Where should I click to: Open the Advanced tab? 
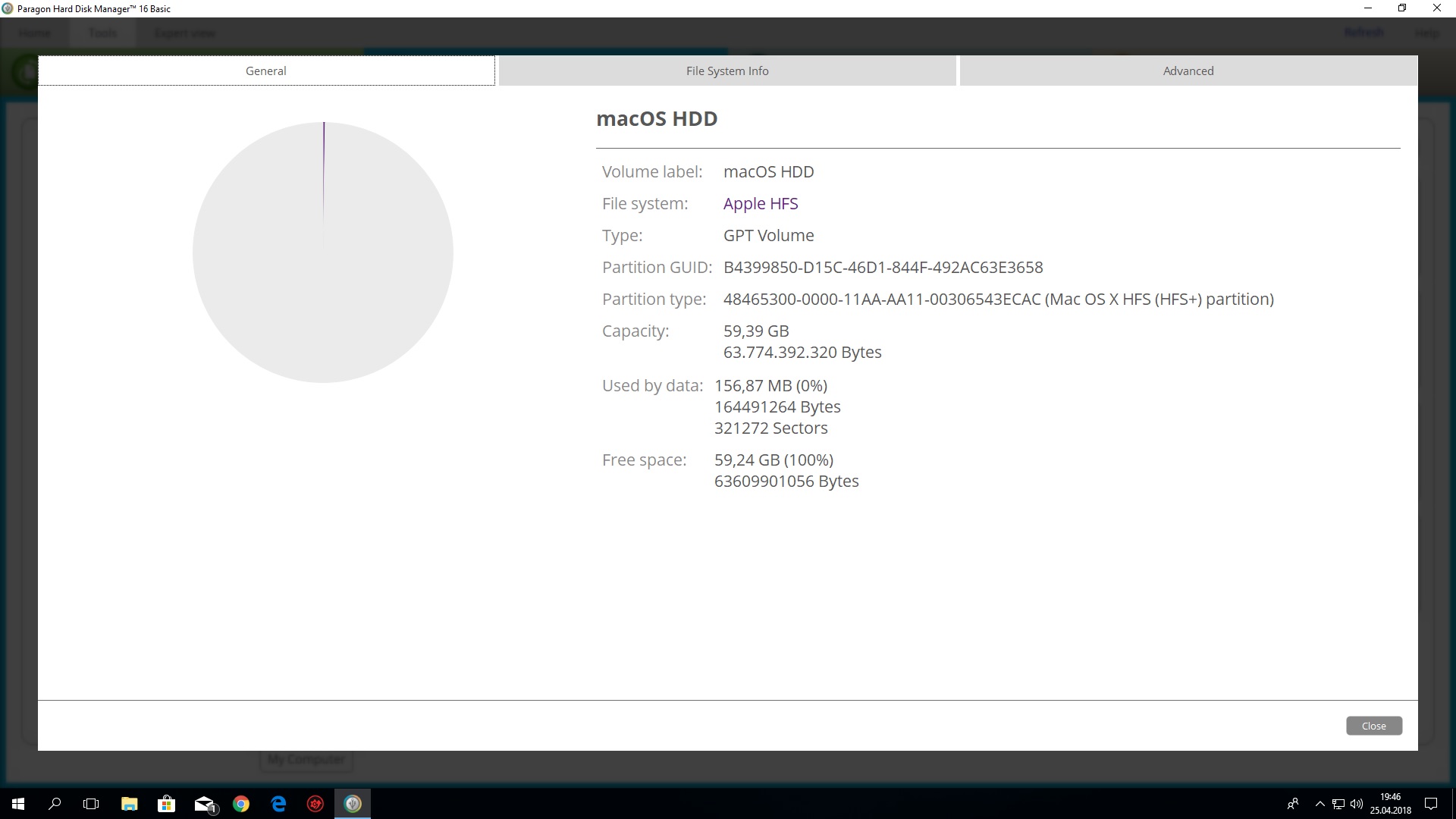click(1188, 71)
